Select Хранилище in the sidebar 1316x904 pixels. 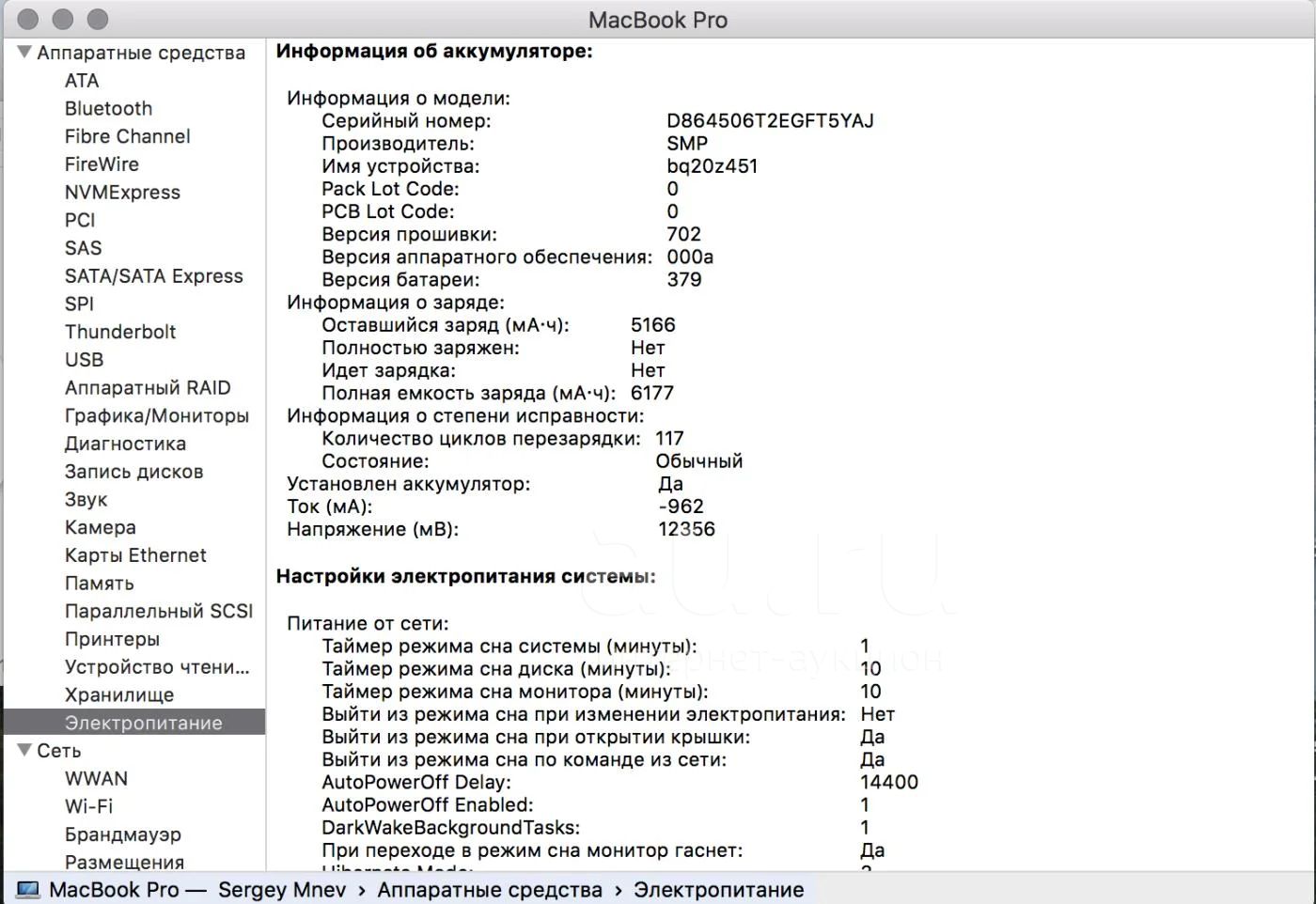[119, 695]
